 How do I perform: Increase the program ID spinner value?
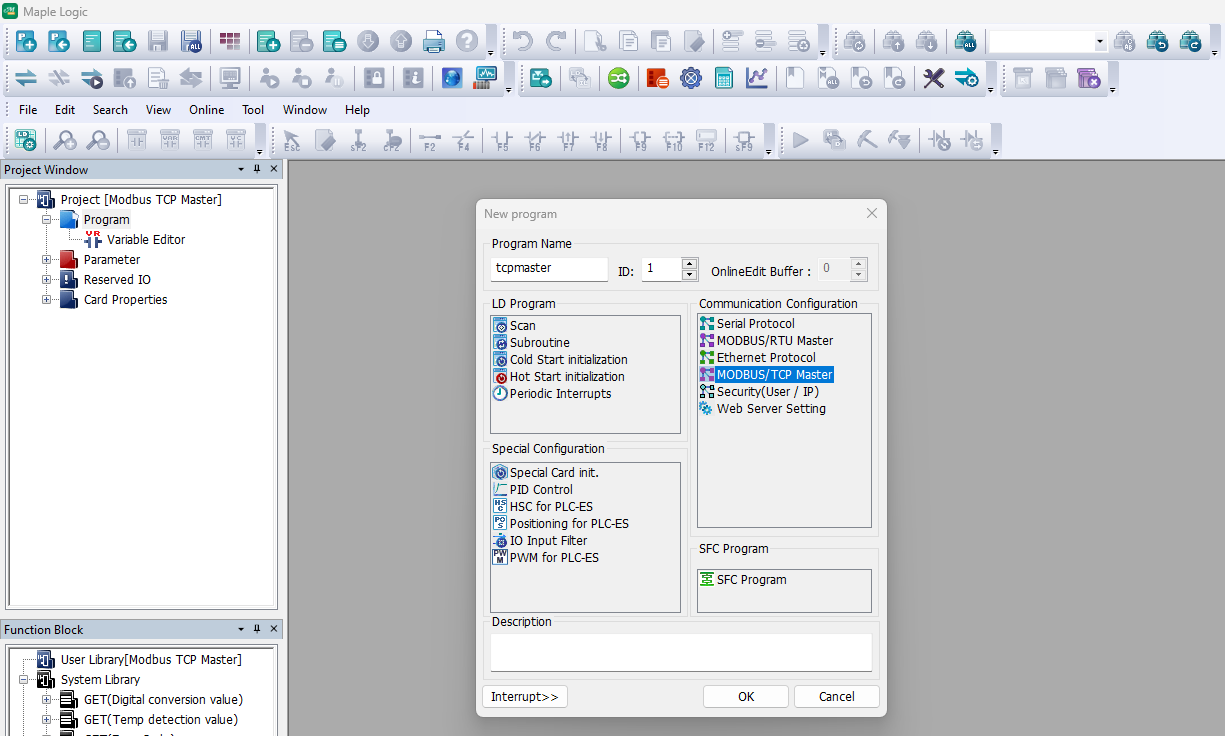tap(689, 263)
